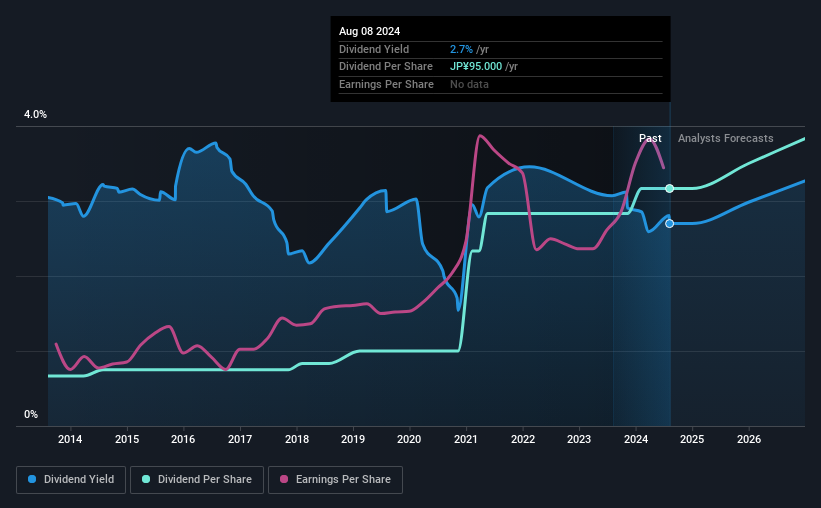Click the 0% y-axis label
The height and width of the screenshot is (508, 821).
[31, 414]
